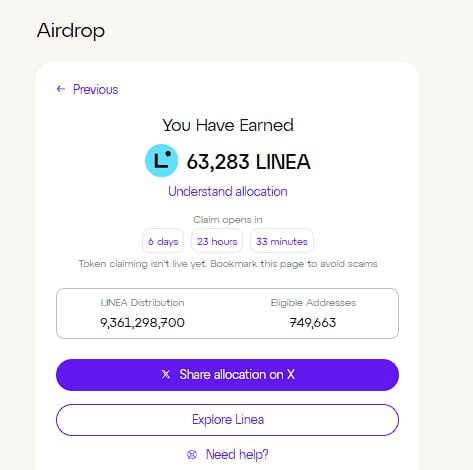Click the You Have Earned heading

(x=228, y=126)
